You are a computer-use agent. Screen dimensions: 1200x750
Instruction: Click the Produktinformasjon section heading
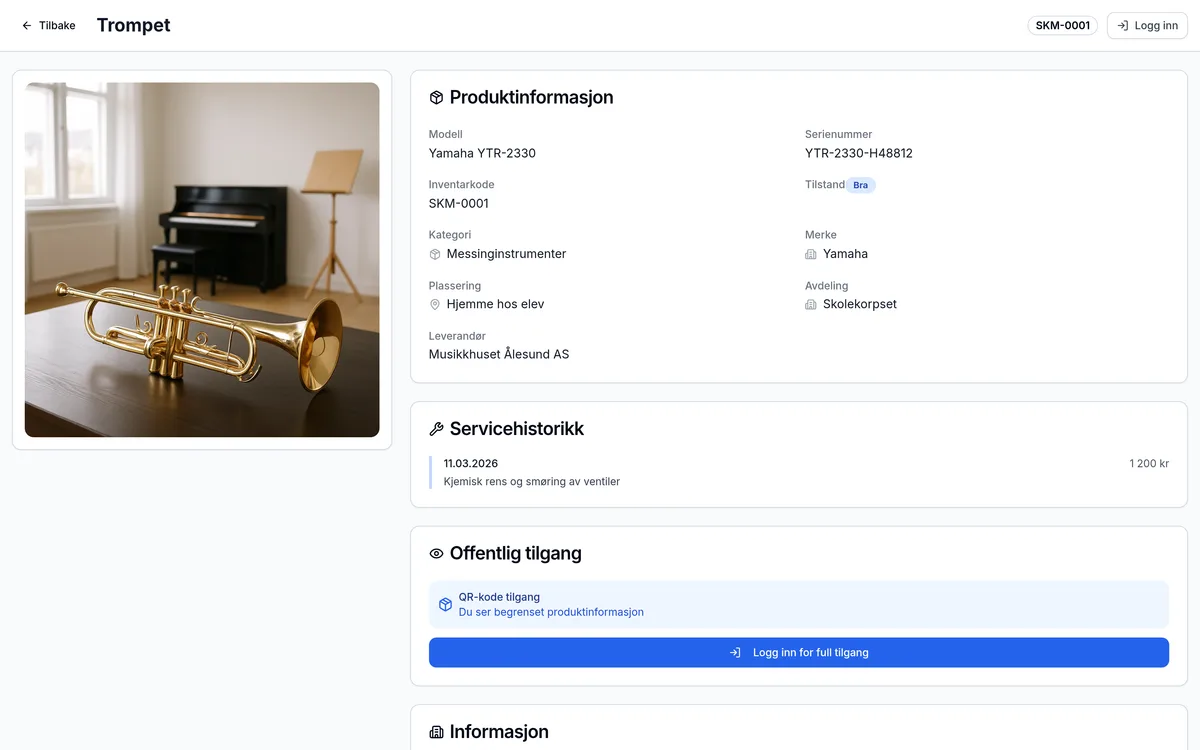532,98
